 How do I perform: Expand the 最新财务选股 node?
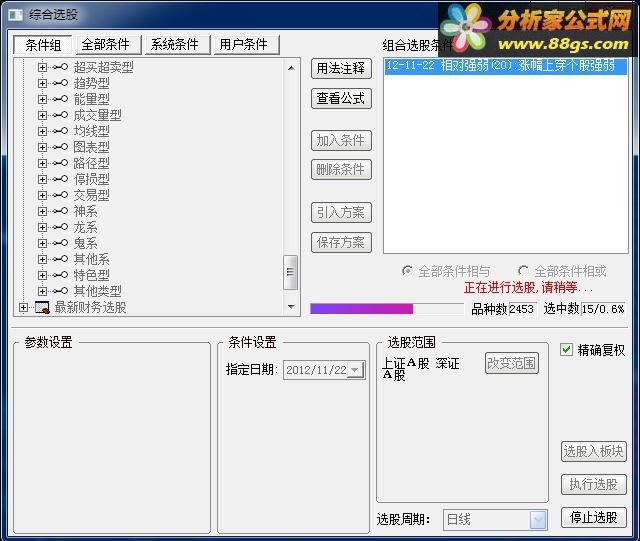[23, 307]
